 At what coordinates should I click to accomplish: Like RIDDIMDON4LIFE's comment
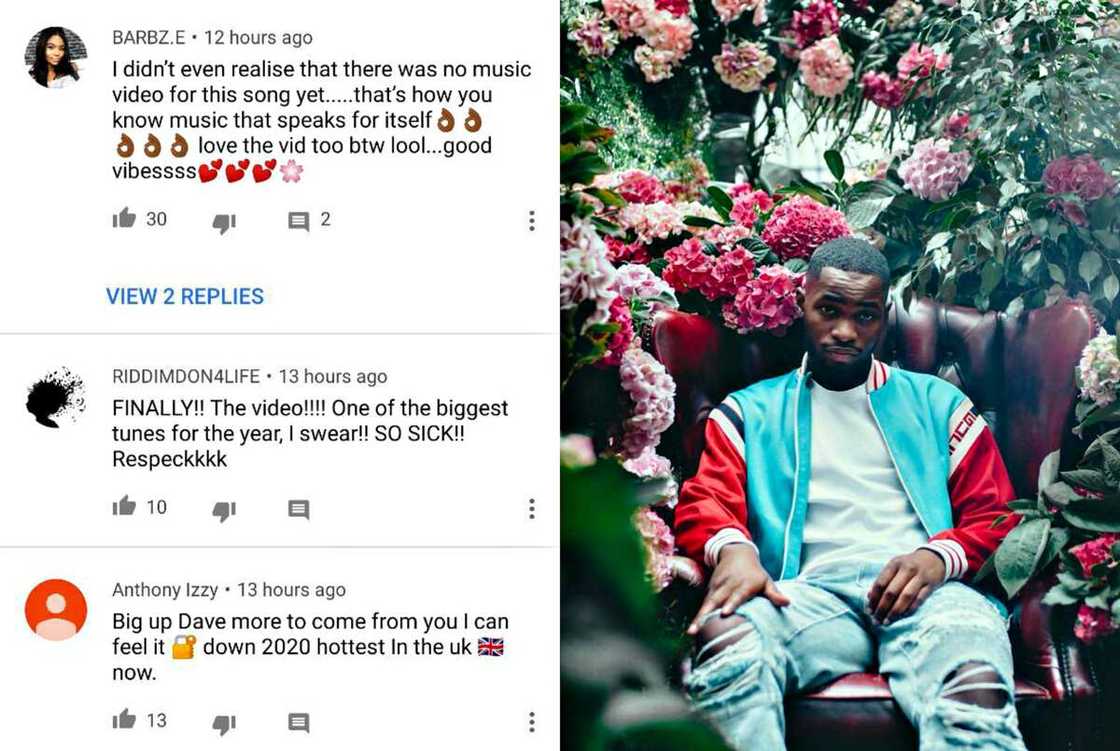pos(124,506)
